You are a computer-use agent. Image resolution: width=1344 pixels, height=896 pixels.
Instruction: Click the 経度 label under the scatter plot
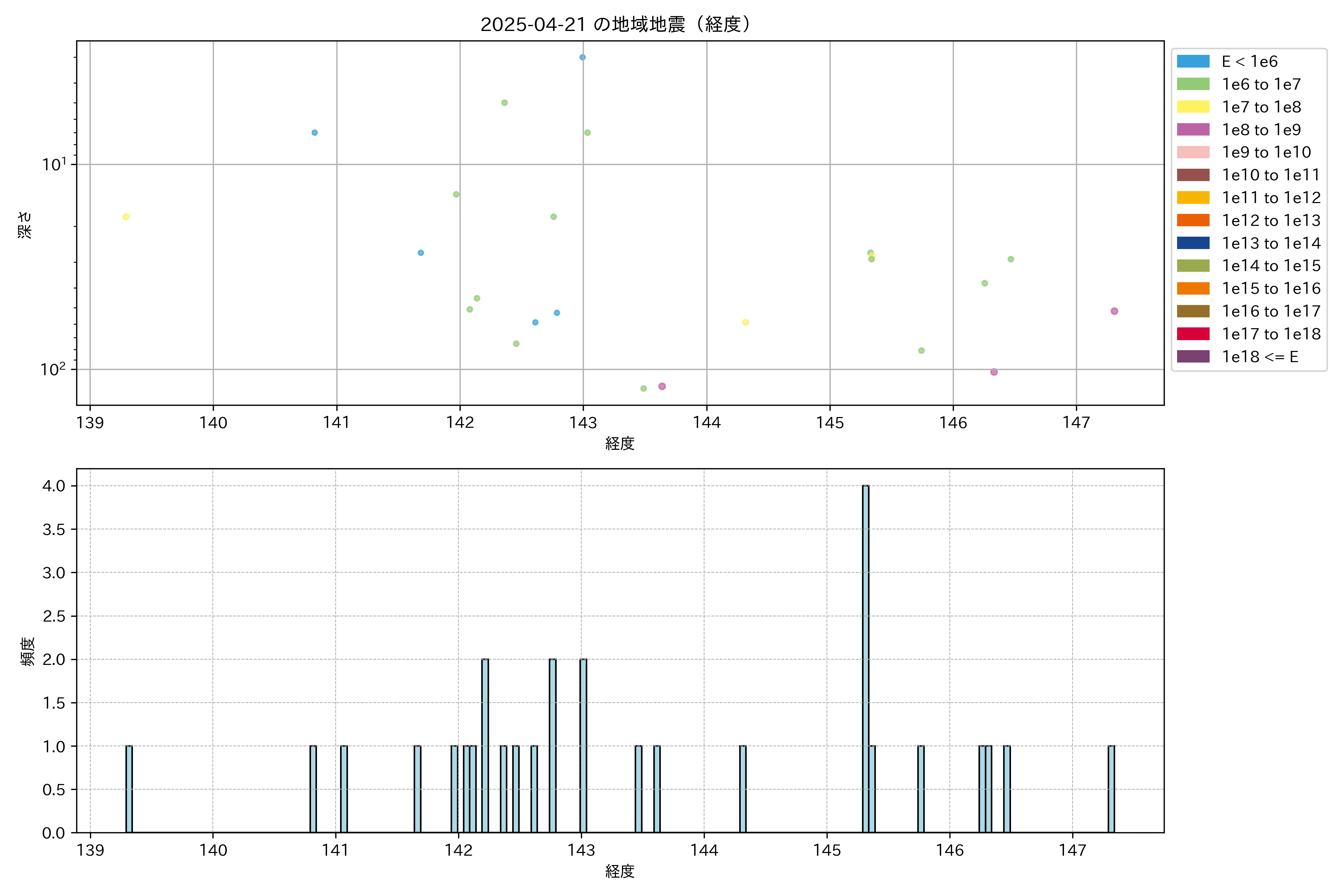pyautogui.click(x=620, y=444)
